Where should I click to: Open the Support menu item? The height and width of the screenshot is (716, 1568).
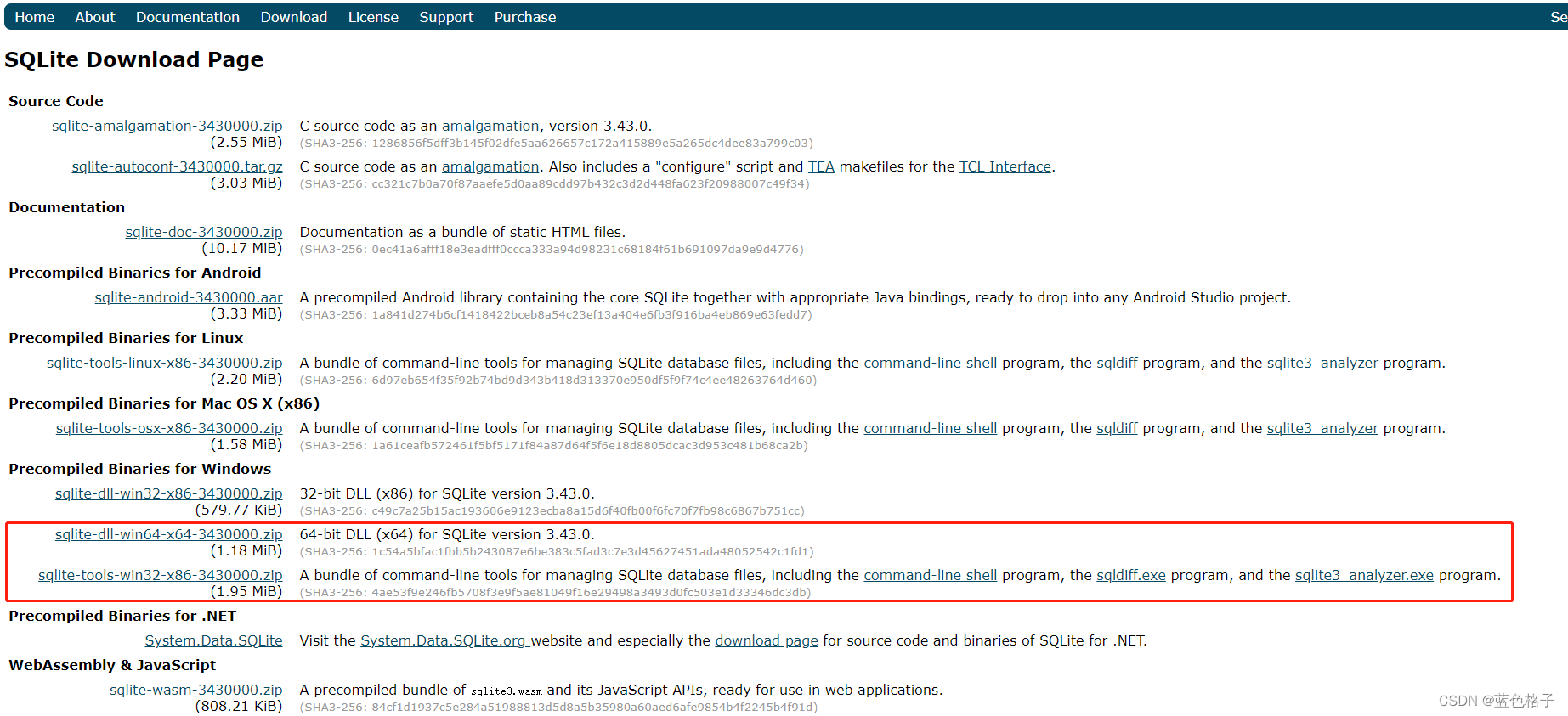446,17
